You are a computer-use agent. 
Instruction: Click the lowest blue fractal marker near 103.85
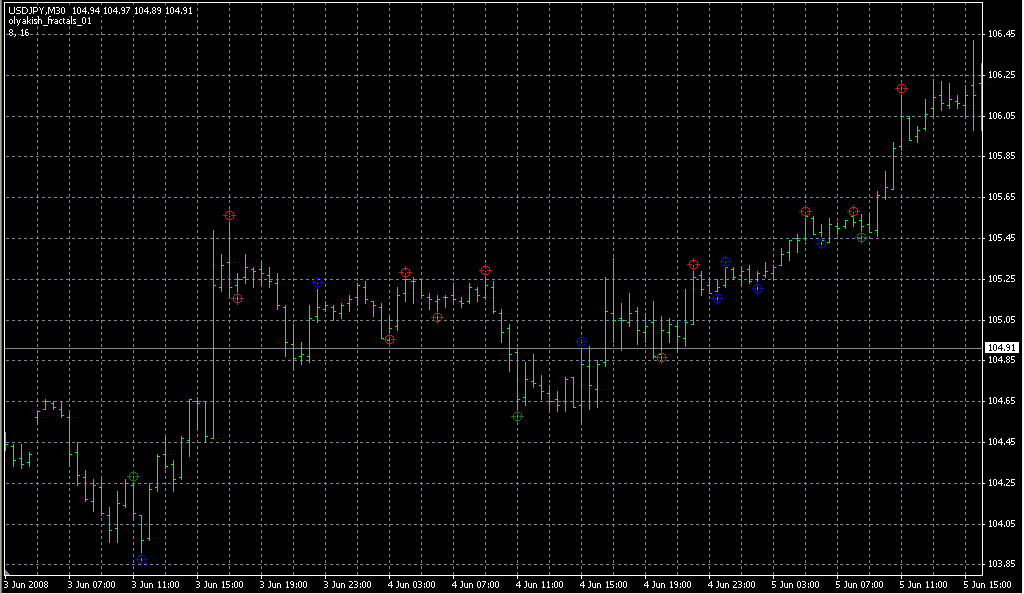pos(141,560)
